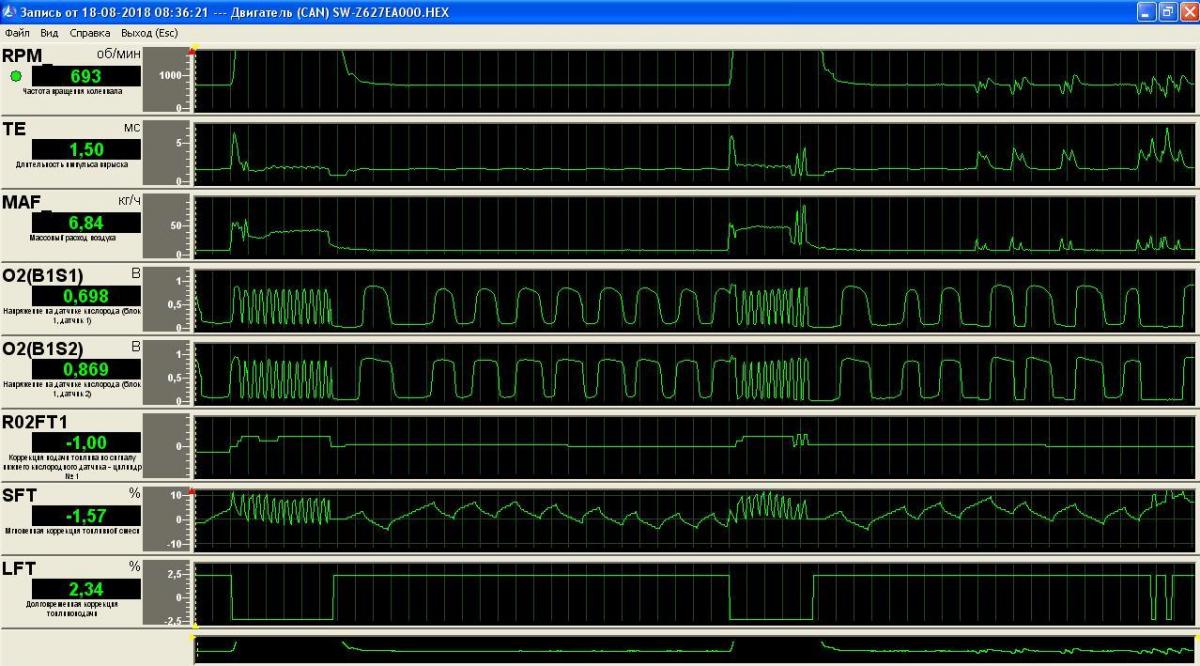Select the SFT value -1,57

click(x=87, y=516)
